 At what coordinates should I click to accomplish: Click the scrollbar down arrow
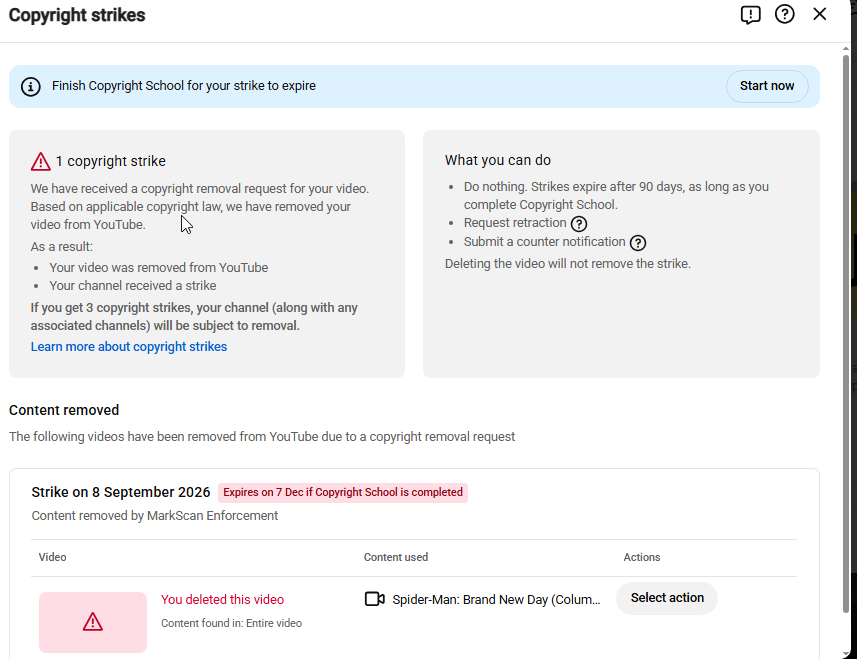click(x=846, y=654)
